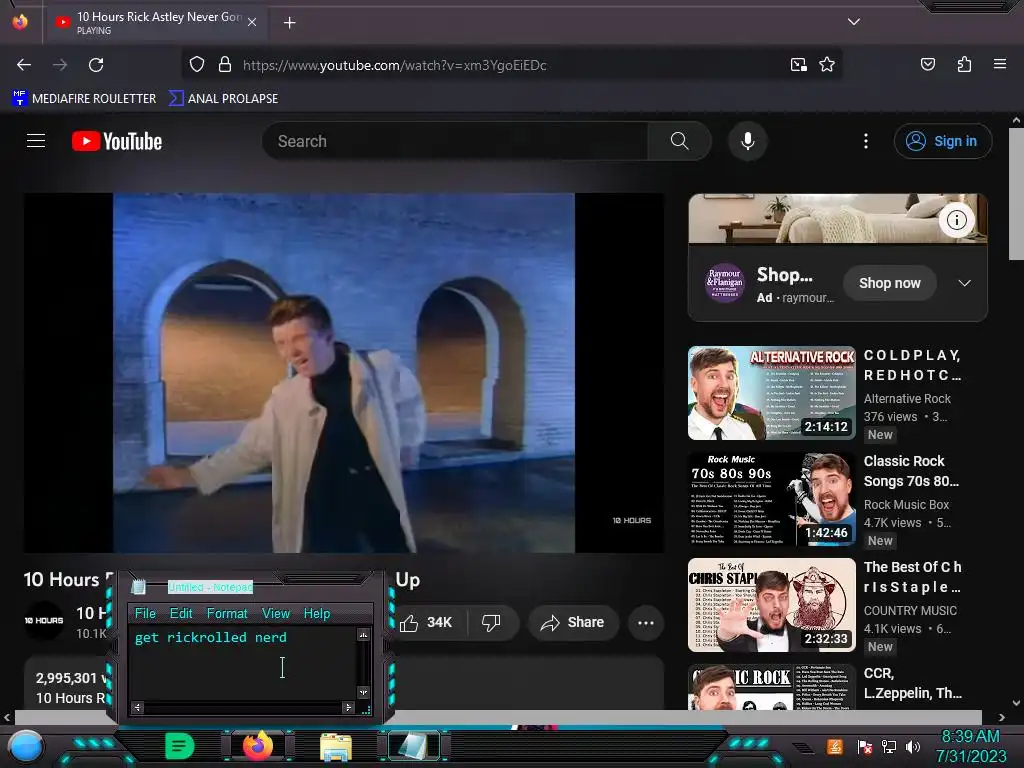This screenshot has width=1024, height=768.
Task: Bookmark this page with the star icon
Action: pos(827,65)
